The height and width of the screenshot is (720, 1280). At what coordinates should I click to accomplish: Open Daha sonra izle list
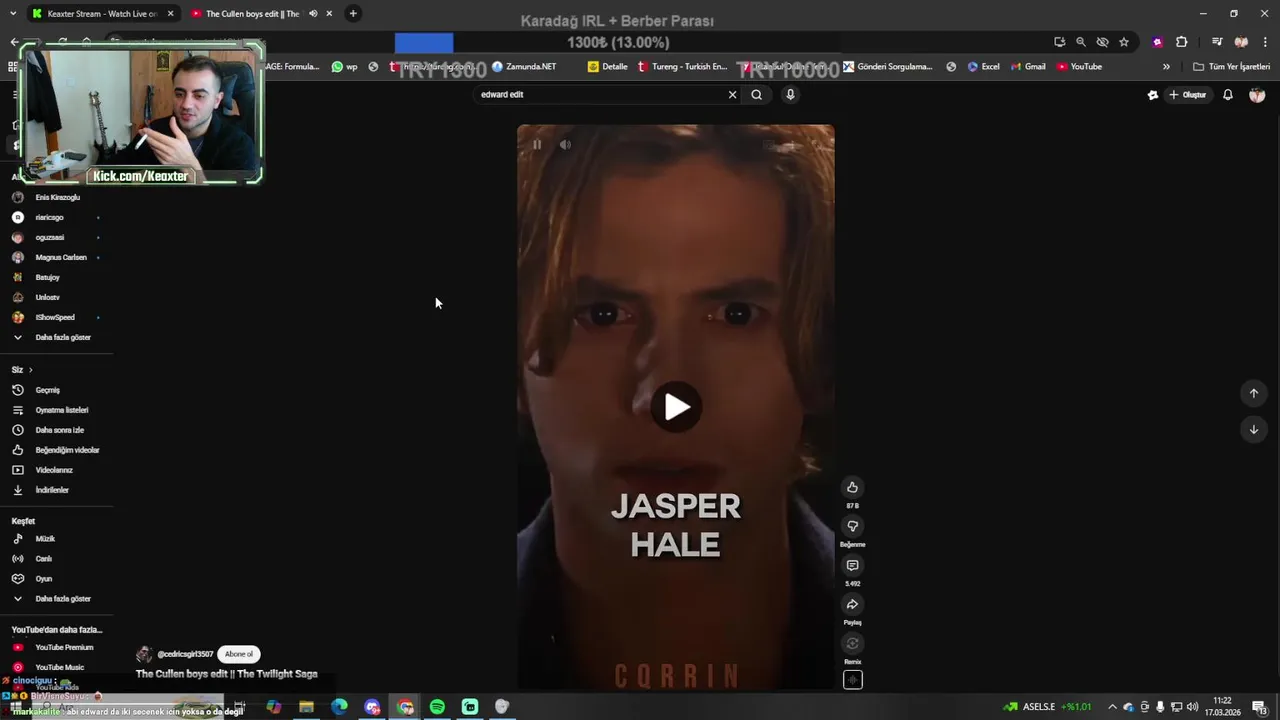(x=59, y=430)
